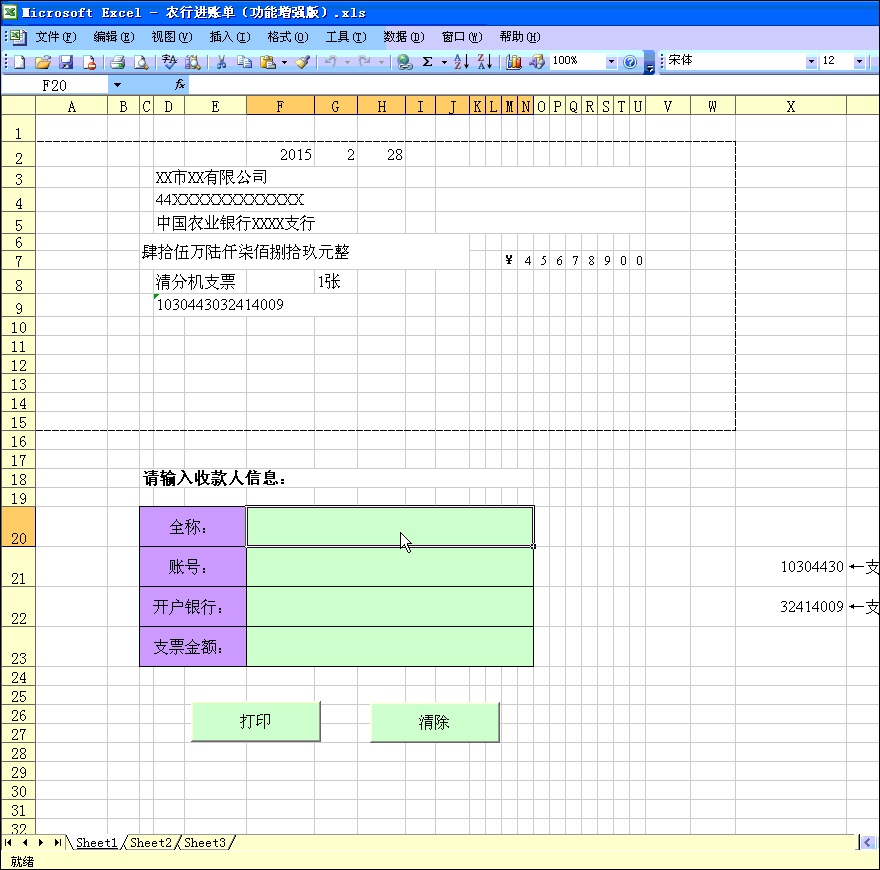
Task: Click the AutoSum sigma icon
Action: pyautogui.click(x=427, y=62)
